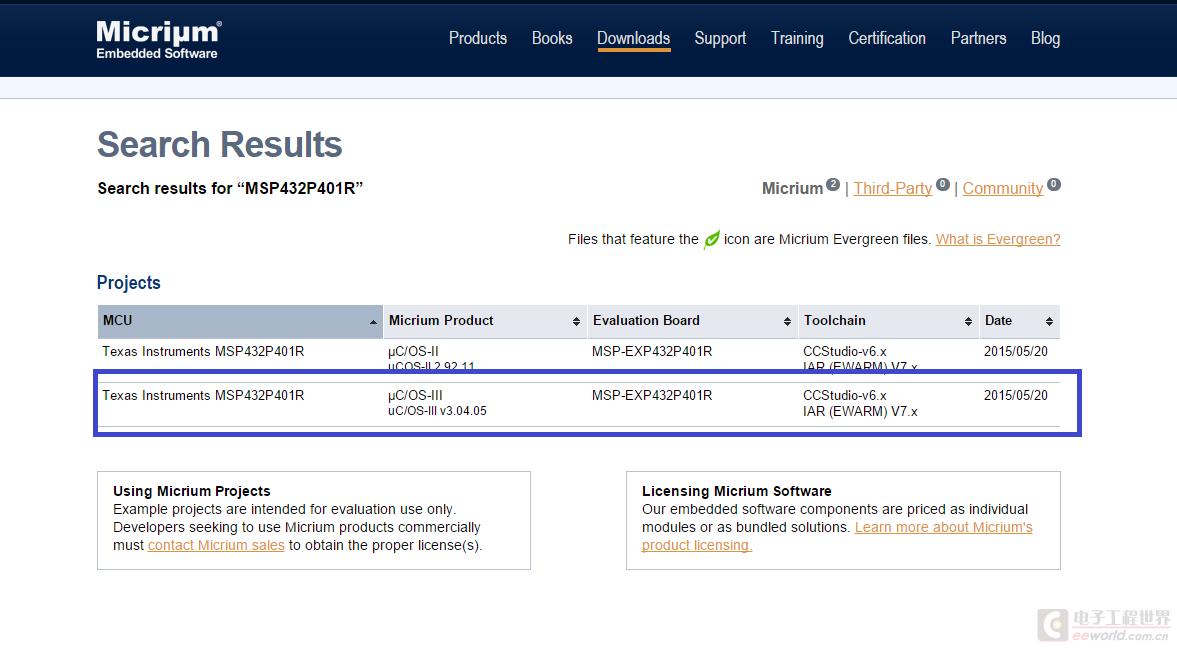This screenshot has width=1177, height=648.
Task: Select MCU cell of µC/OS-II row
Action: tap(203, 351)
